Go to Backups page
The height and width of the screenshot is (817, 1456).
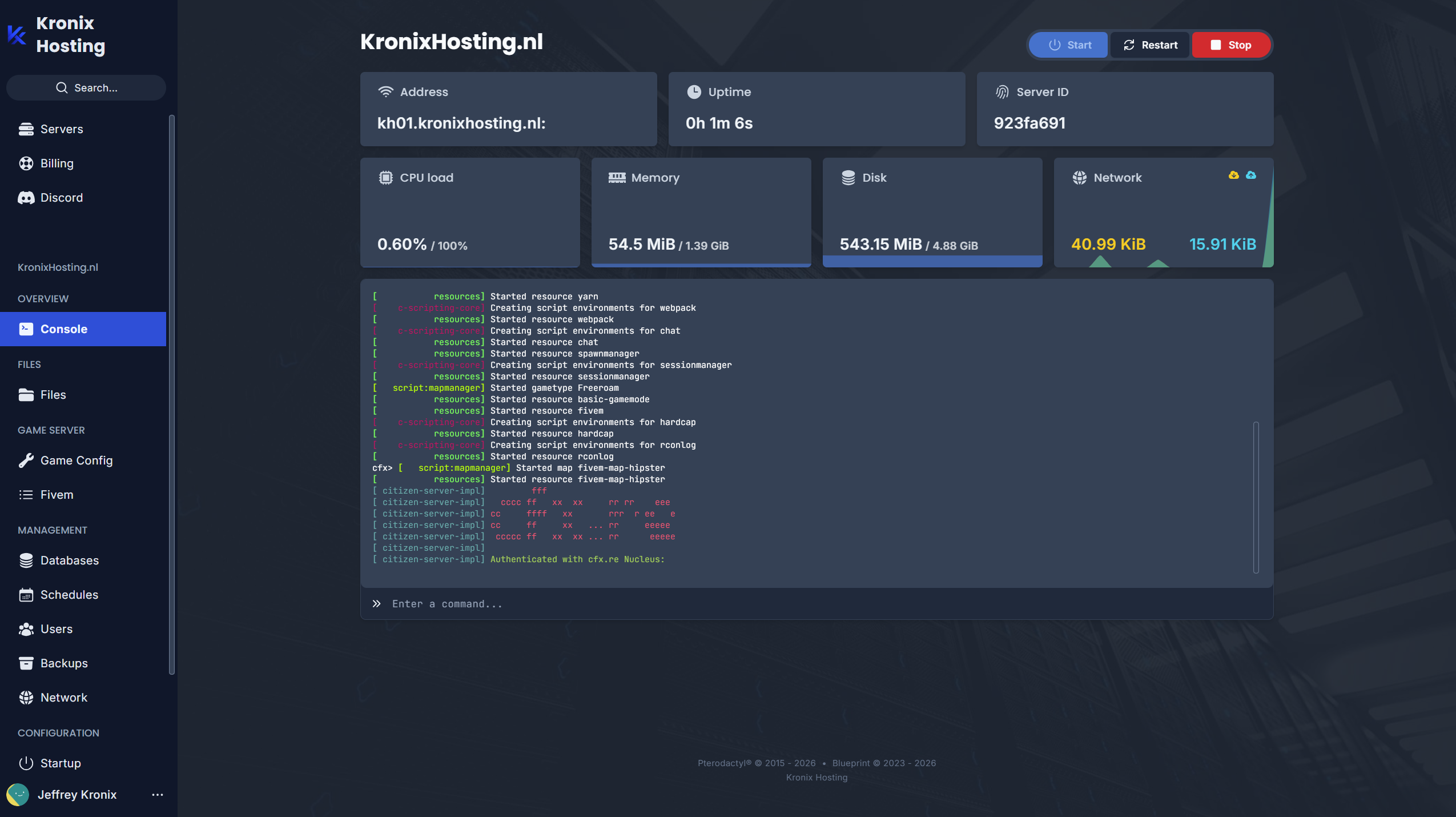click(83, 663)
